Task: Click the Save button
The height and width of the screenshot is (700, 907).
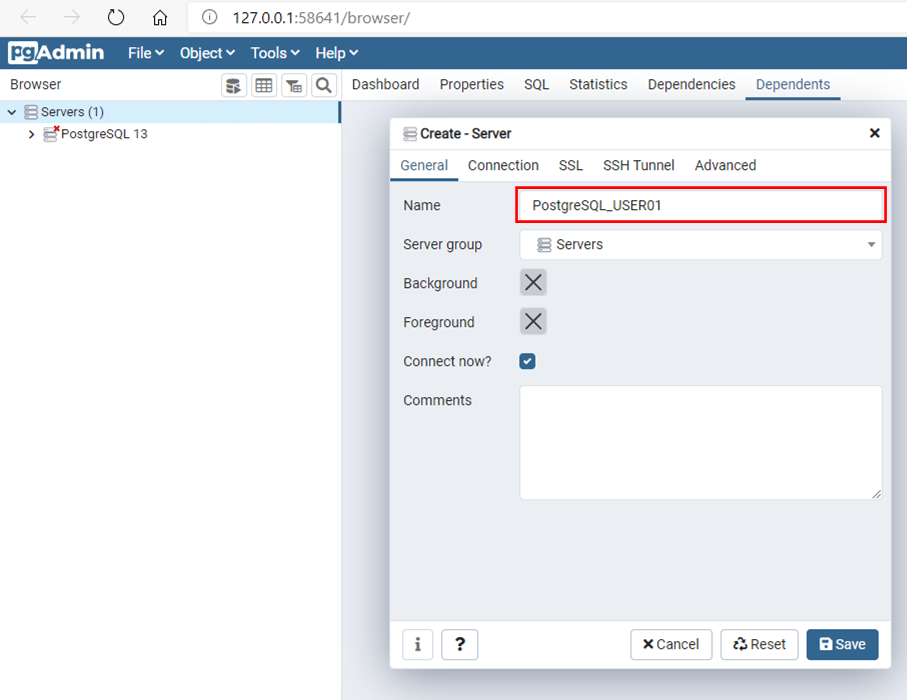Action: tap(842, 644)
